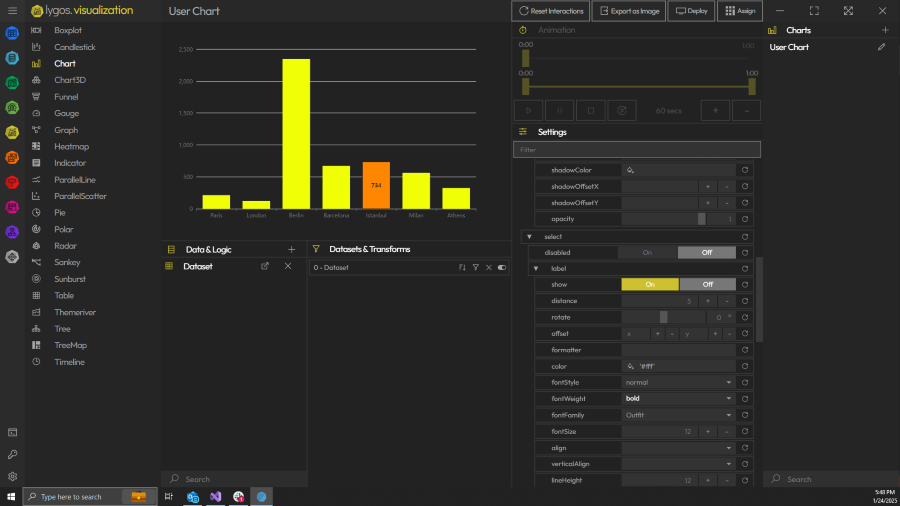The width and height of the screenshot is (900, 506).
Task: Click the Themeriver chart icon
Action: pos(36,312)
